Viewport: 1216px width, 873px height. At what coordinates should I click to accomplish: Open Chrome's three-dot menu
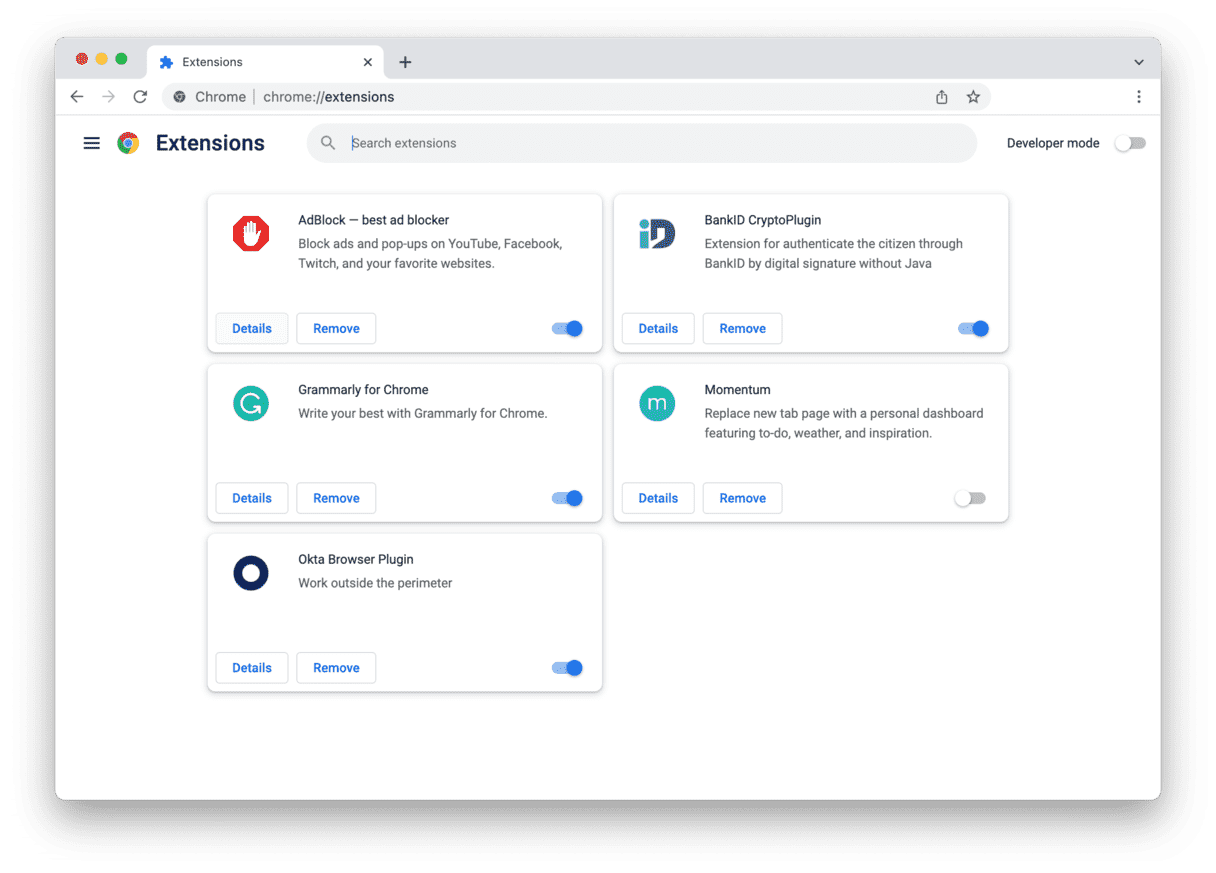tap(1139, 97)
